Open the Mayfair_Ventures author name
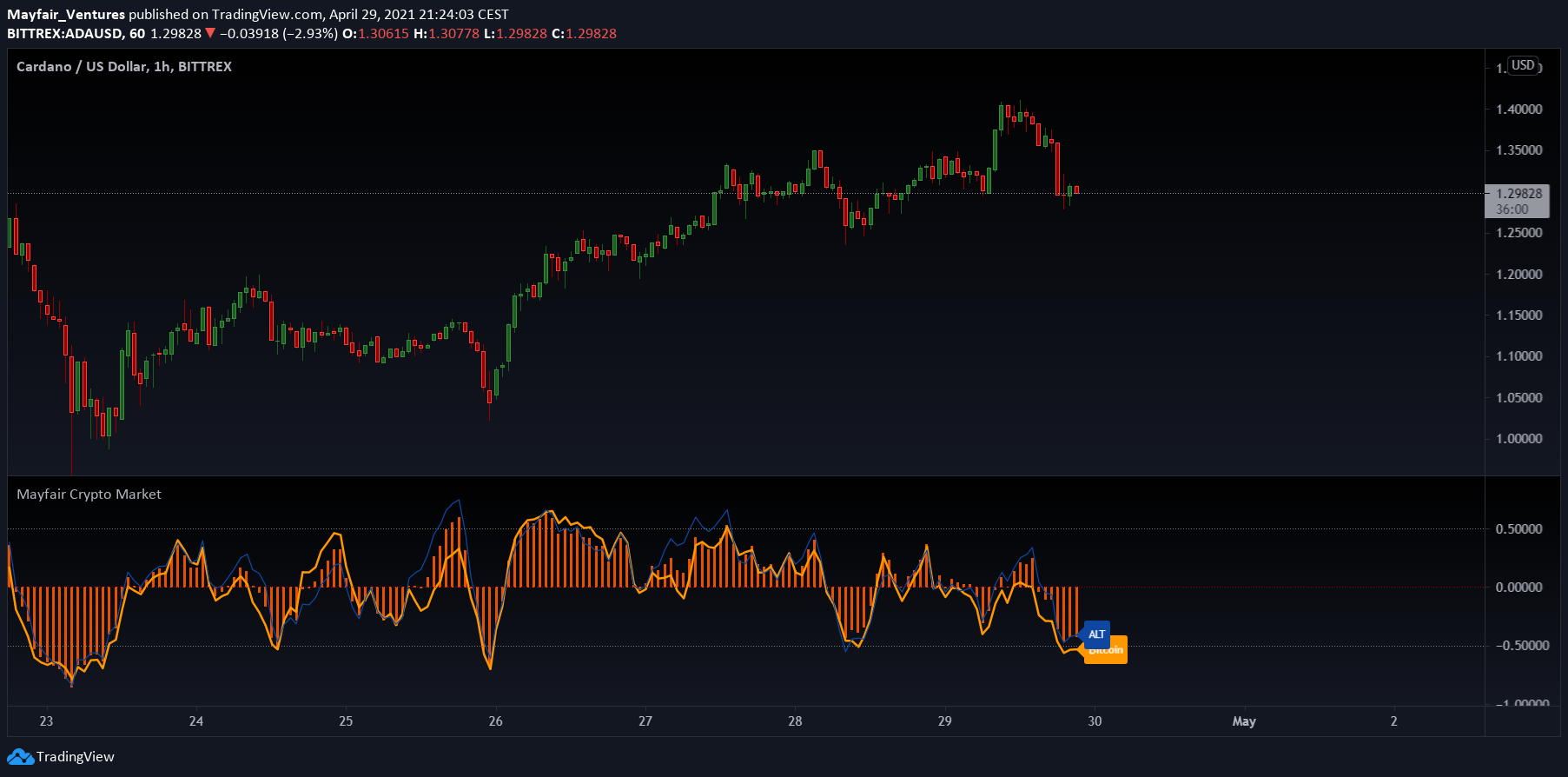Image resolution: width=1568 pixels, height=777 pixels. 66,15
